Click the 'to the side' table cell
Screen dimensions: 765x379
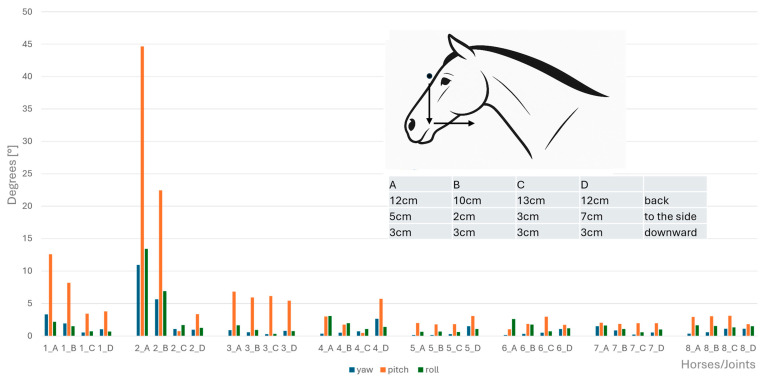[x=675, y=216]
